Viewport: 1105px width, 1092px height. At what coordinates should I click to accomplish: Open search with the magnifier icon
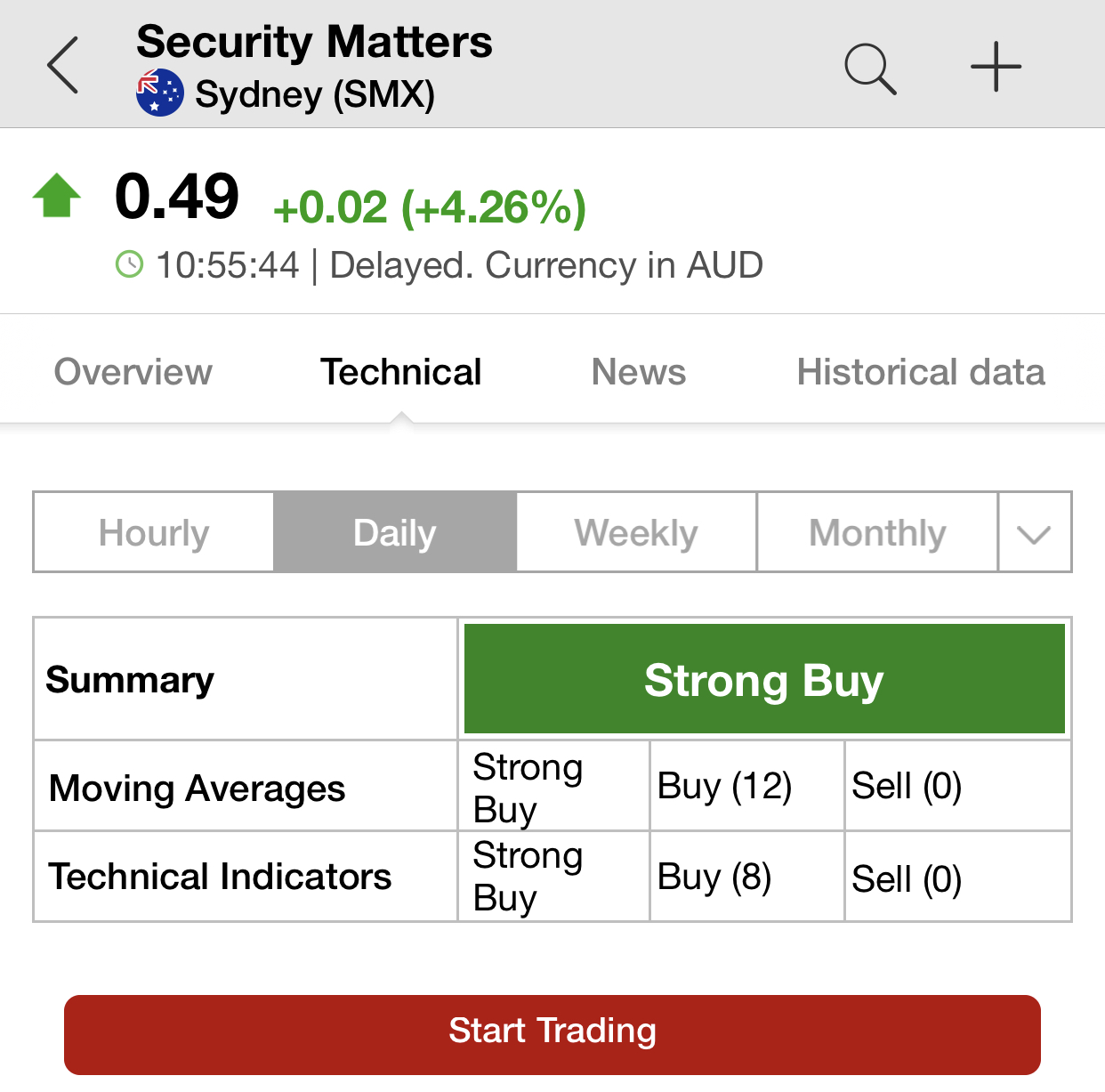[x=870, y=68]
